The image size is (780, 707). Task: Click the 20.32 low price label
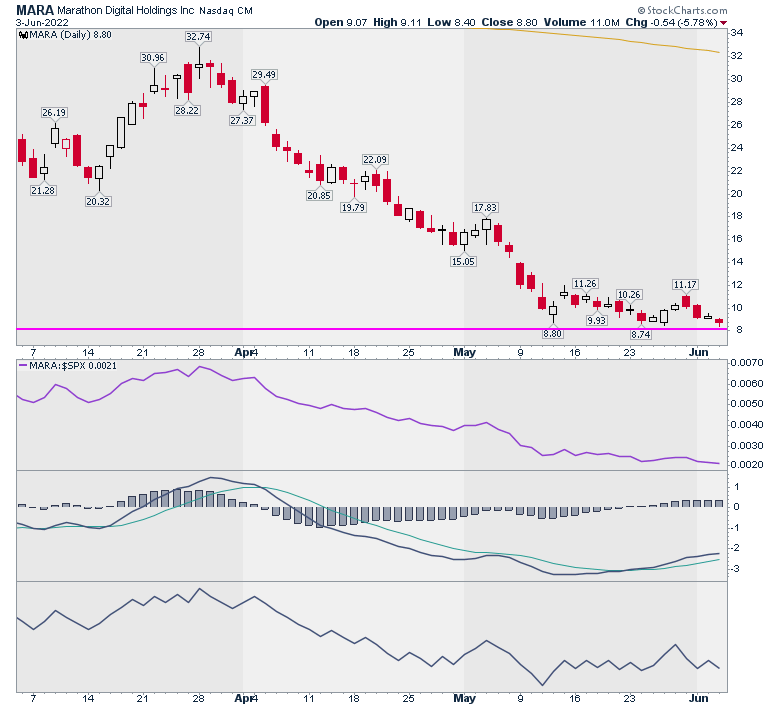[x=98, y=202]
